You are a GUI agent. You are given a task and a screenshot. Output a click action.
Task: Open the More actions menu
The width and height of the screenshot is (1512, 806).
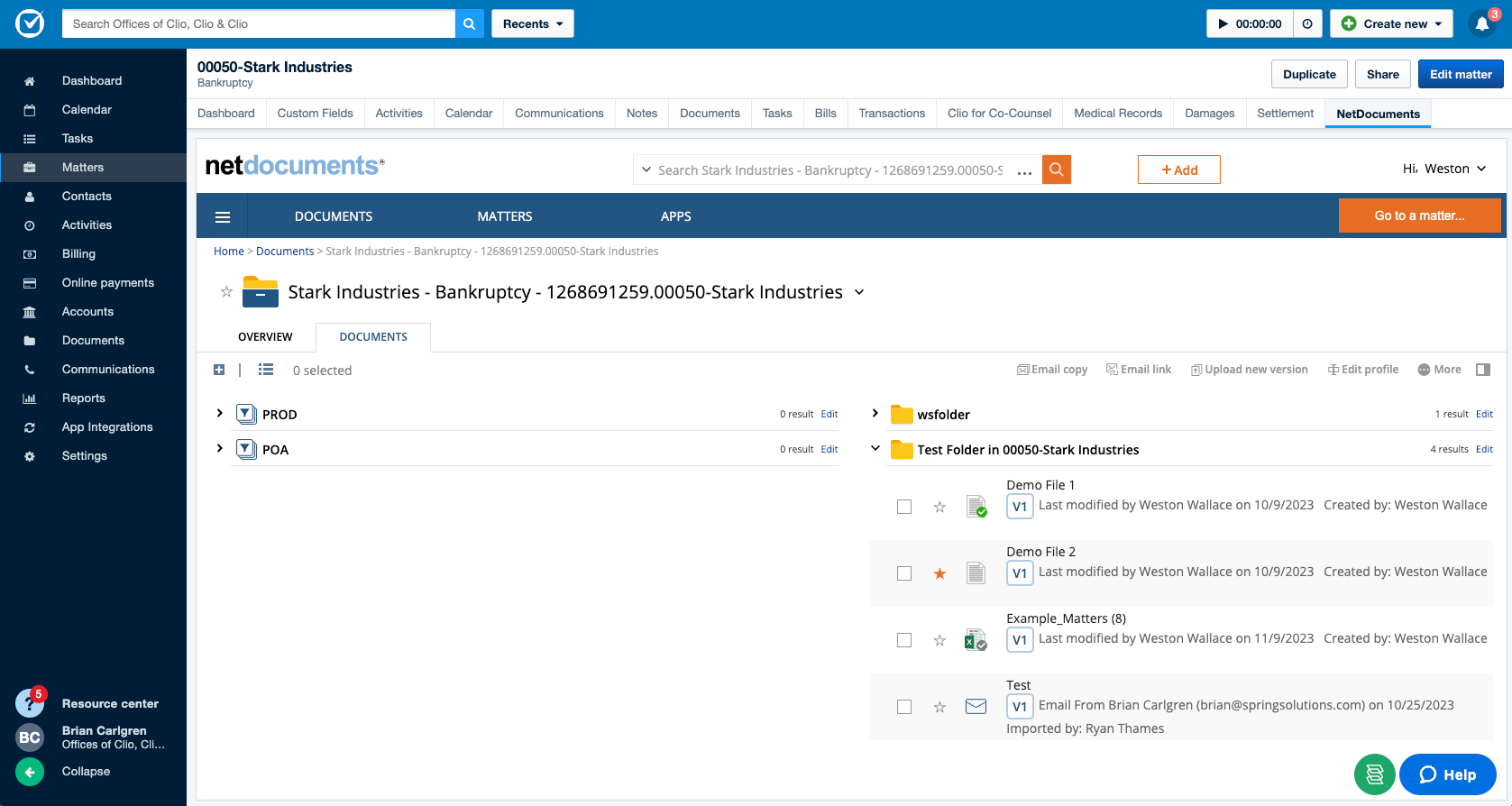pyautogui.click(x=1440, y=370)
